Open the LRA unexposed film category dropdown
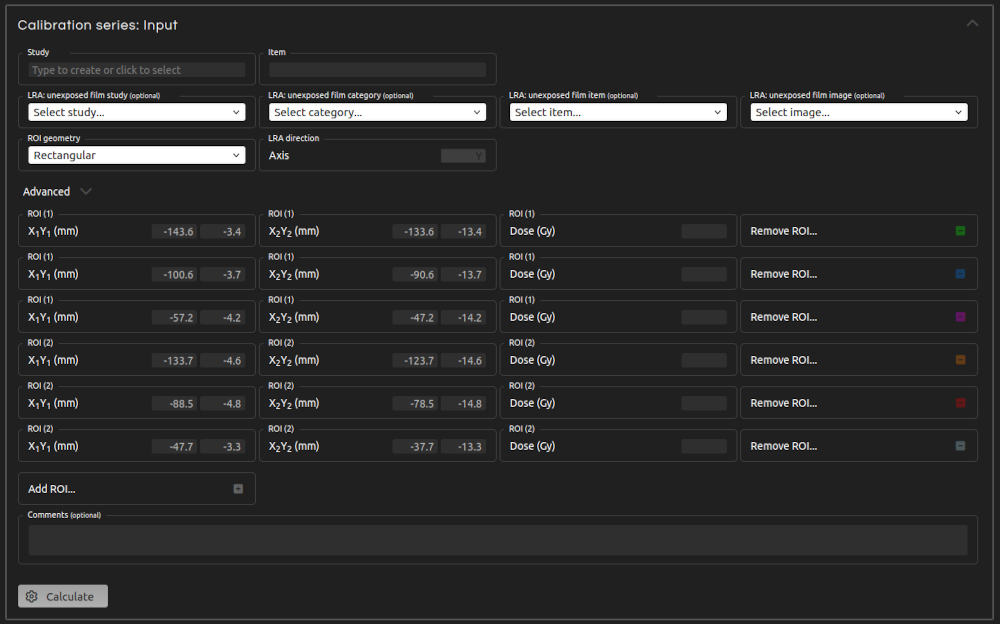 point(378,112)
